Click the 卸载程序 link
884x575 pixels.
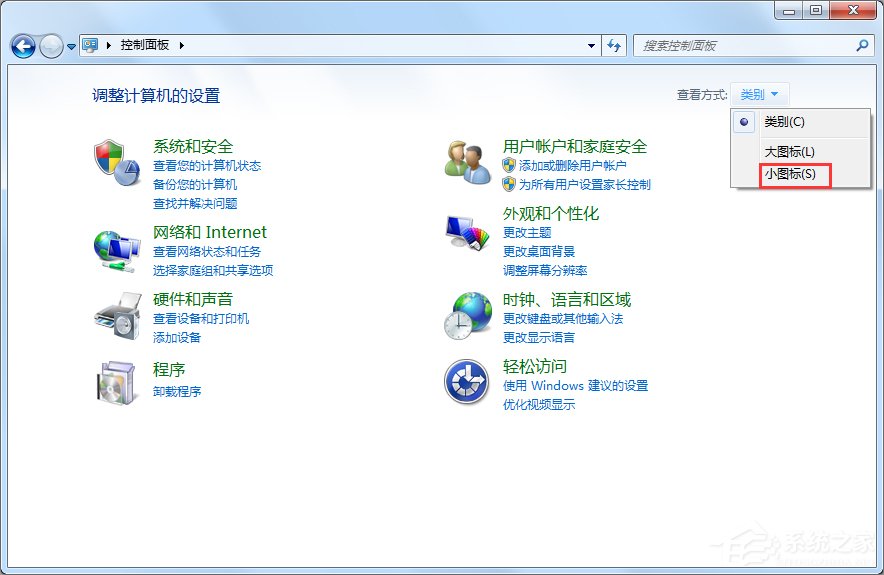pos(177,392)
